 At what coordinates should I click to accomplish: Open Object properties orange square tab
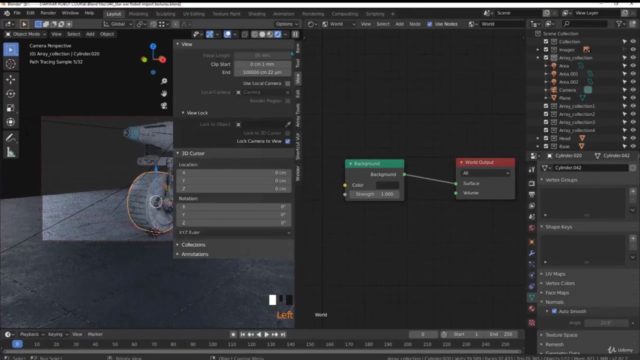(x=531, y=242)
